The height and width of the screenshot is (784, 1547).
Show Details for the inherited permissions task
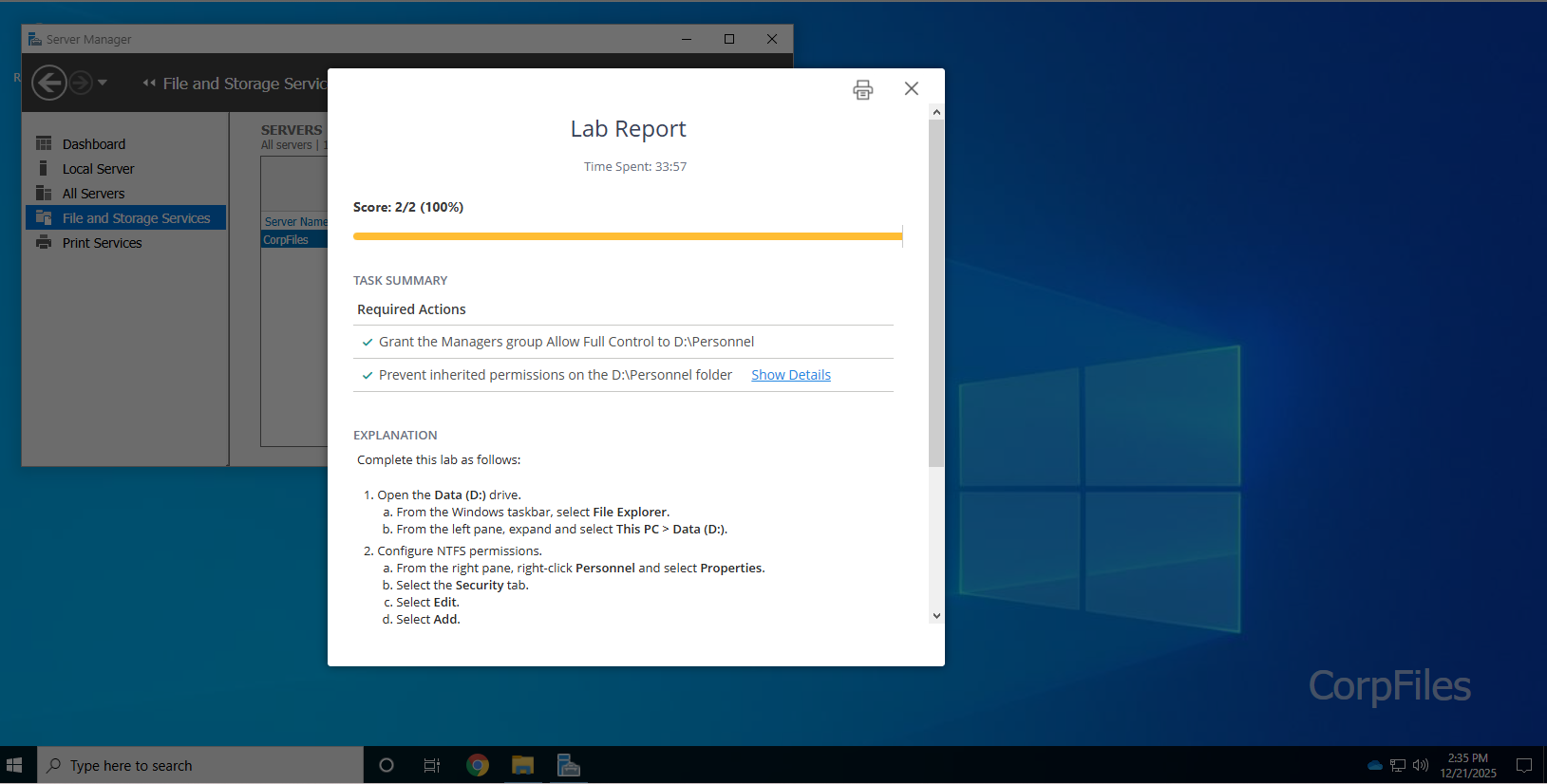pyautogui.click(x=790, y=375)
